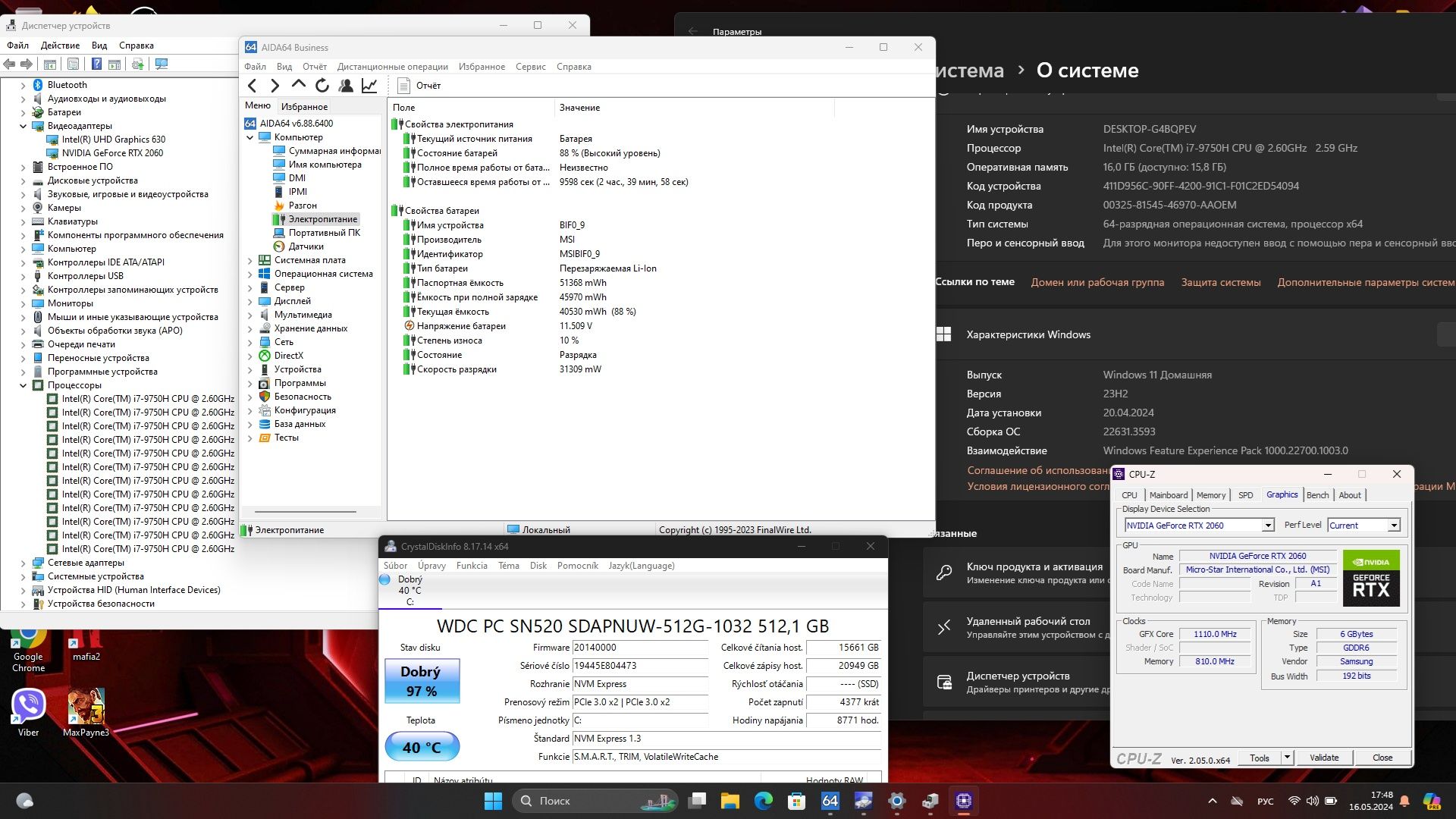Screen dimensions: 1456x819
Task: Open Удаленный рабочий стол settings entry
Action: pos(1016,627)
